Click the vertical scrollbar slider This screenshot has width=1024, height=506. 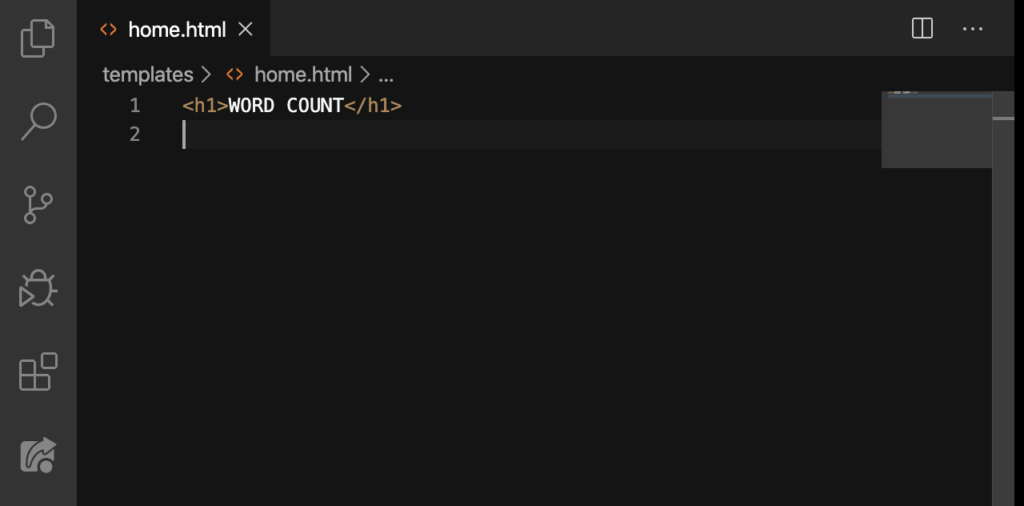click(1003, 118)
